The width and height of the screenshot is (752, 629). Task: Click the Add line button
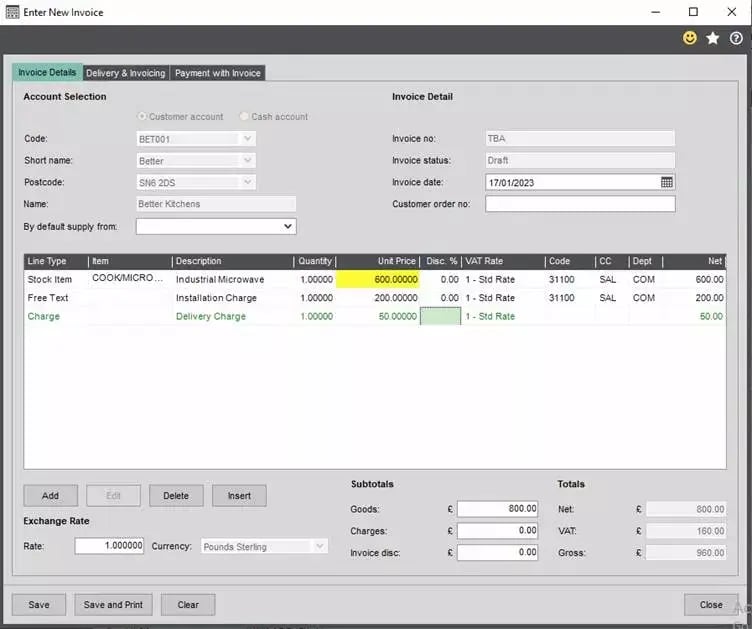point(50,495)
